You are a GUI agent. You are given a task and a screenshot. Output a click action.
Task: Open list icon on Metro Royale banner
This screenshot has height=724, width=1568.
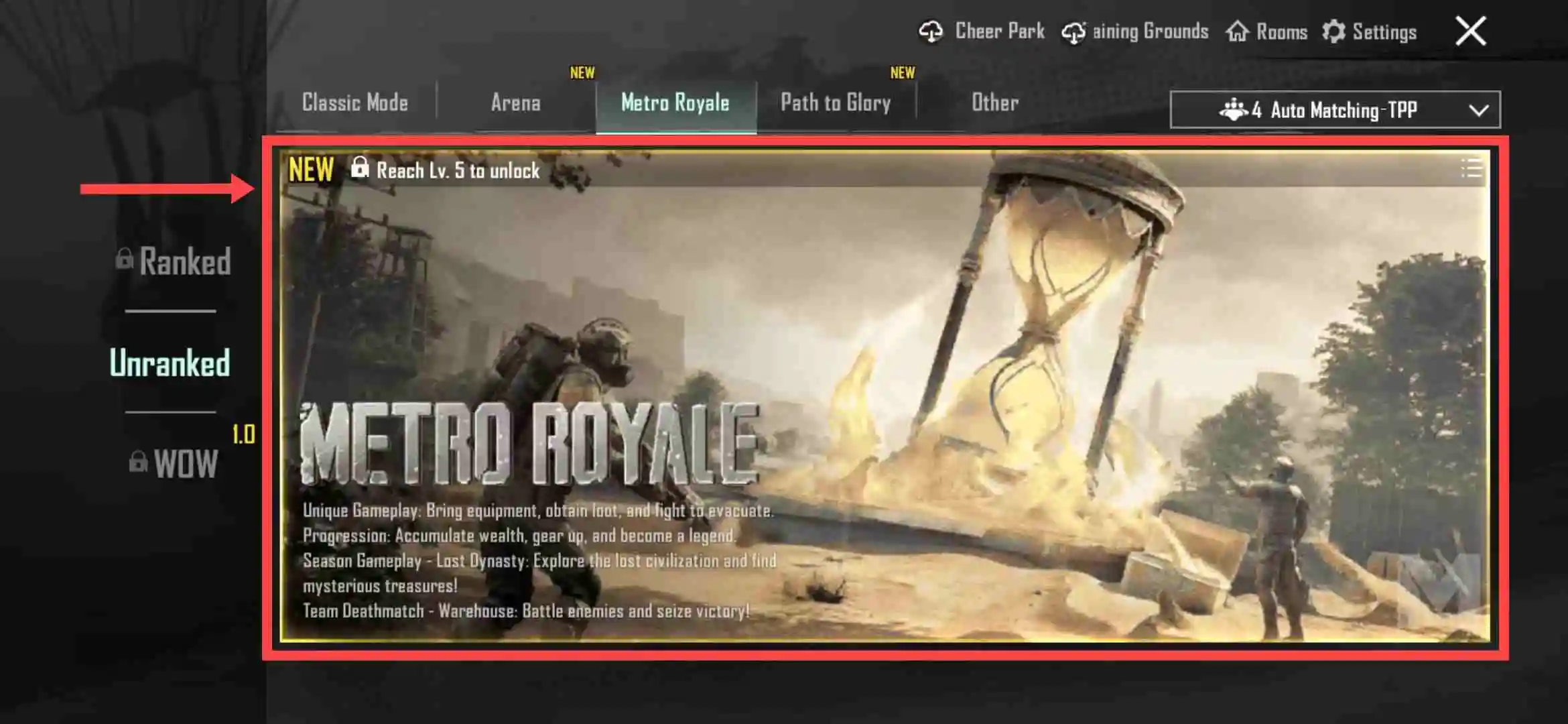(x=1472, y=168)
